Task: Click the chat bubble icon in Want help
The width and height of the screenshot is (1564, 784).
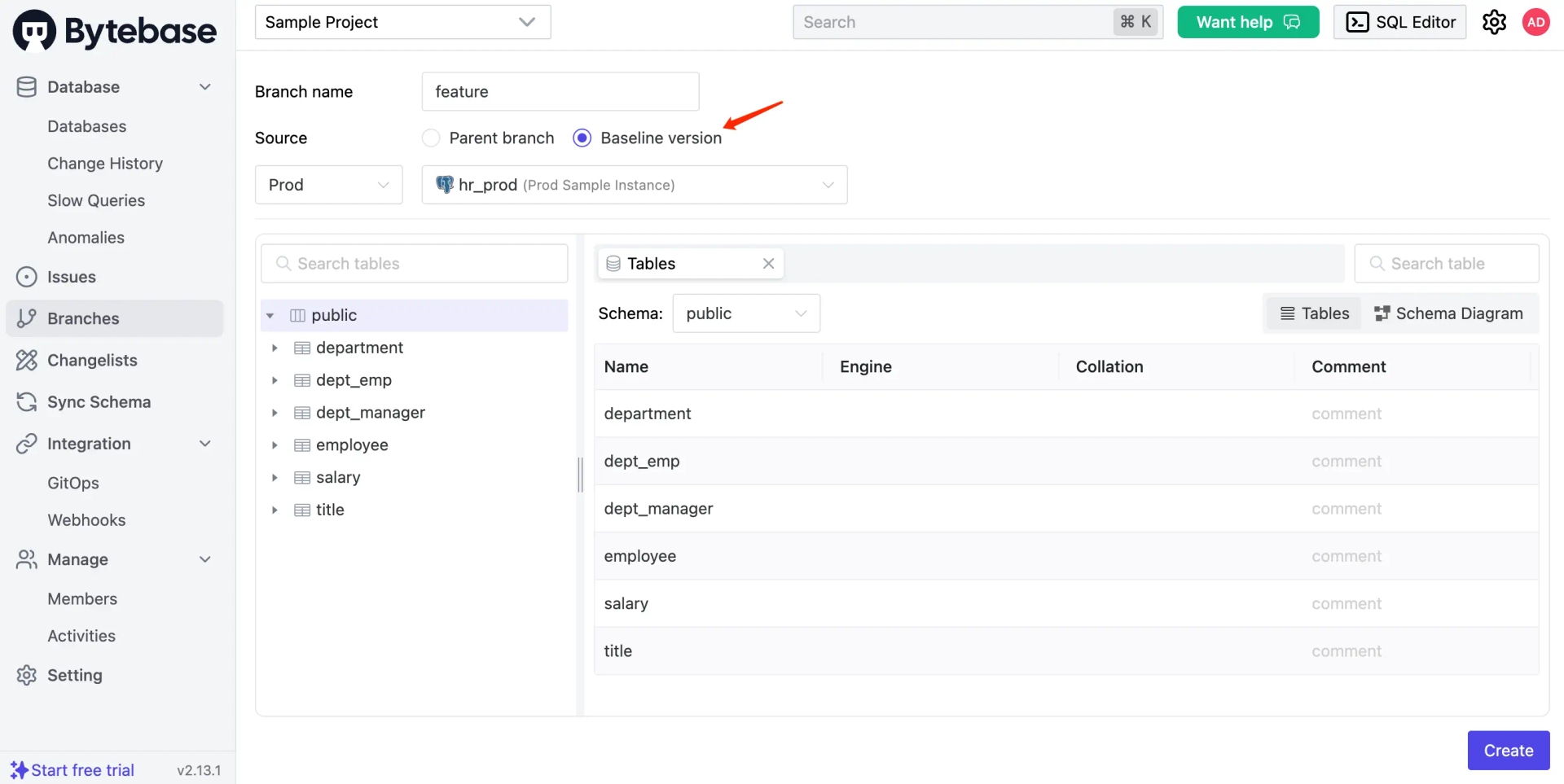Action: pyautogui.click(x=1292, y=22)
